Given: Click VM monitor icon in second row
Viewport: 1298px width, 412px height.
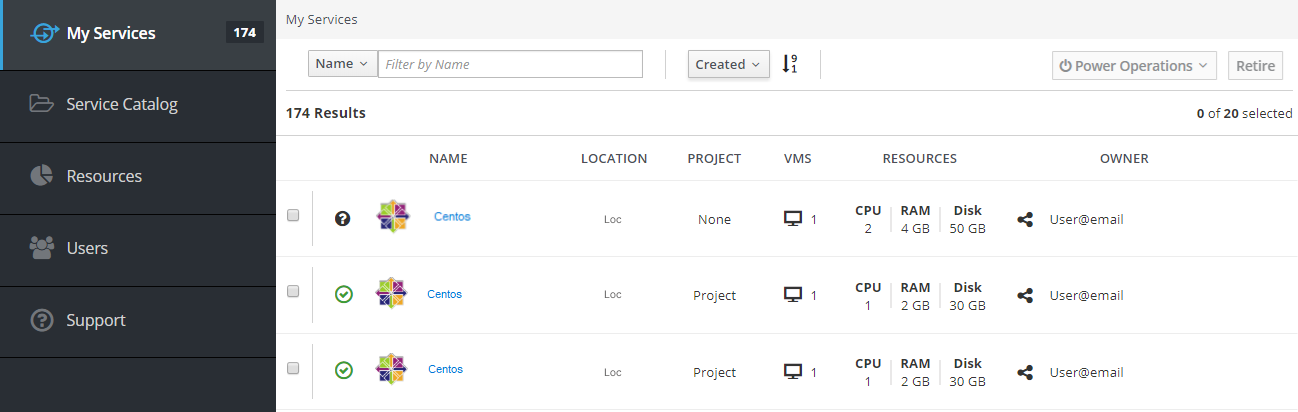Looking at the screenshot, I should pyautogui.click(x=793, y=295).
